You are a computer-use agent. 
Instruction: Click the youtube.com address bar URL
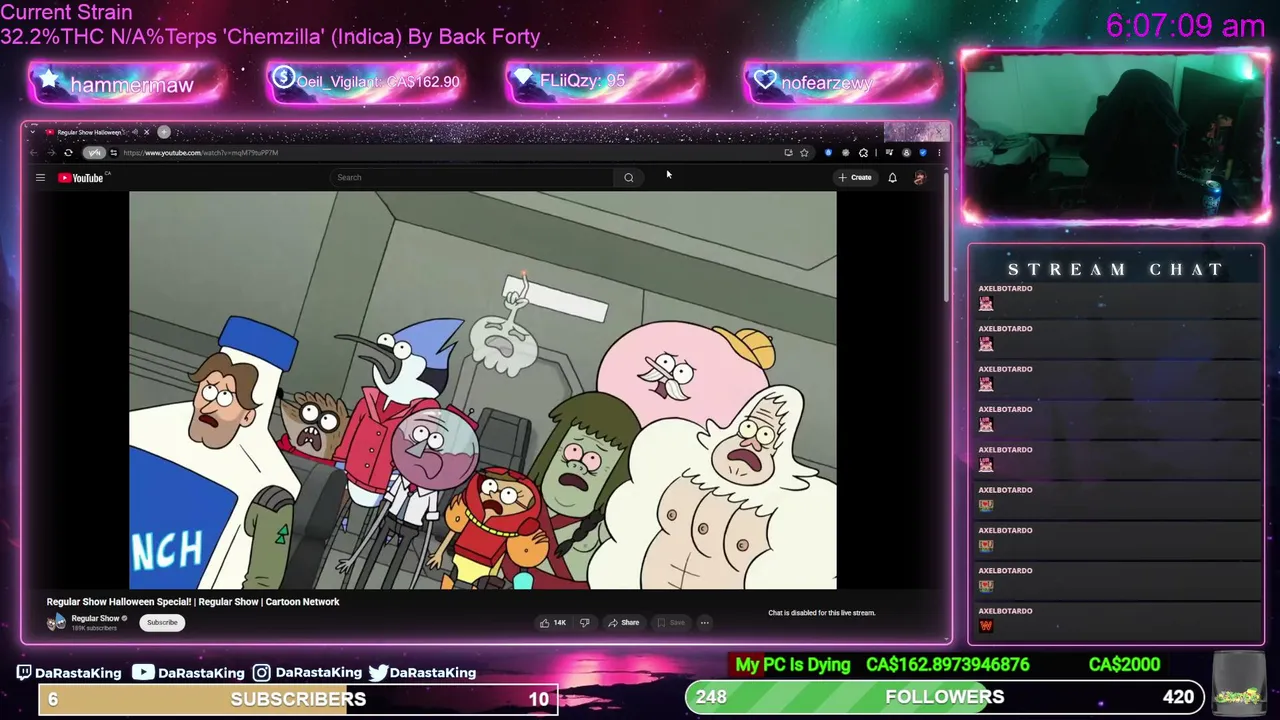coord(200,153)
